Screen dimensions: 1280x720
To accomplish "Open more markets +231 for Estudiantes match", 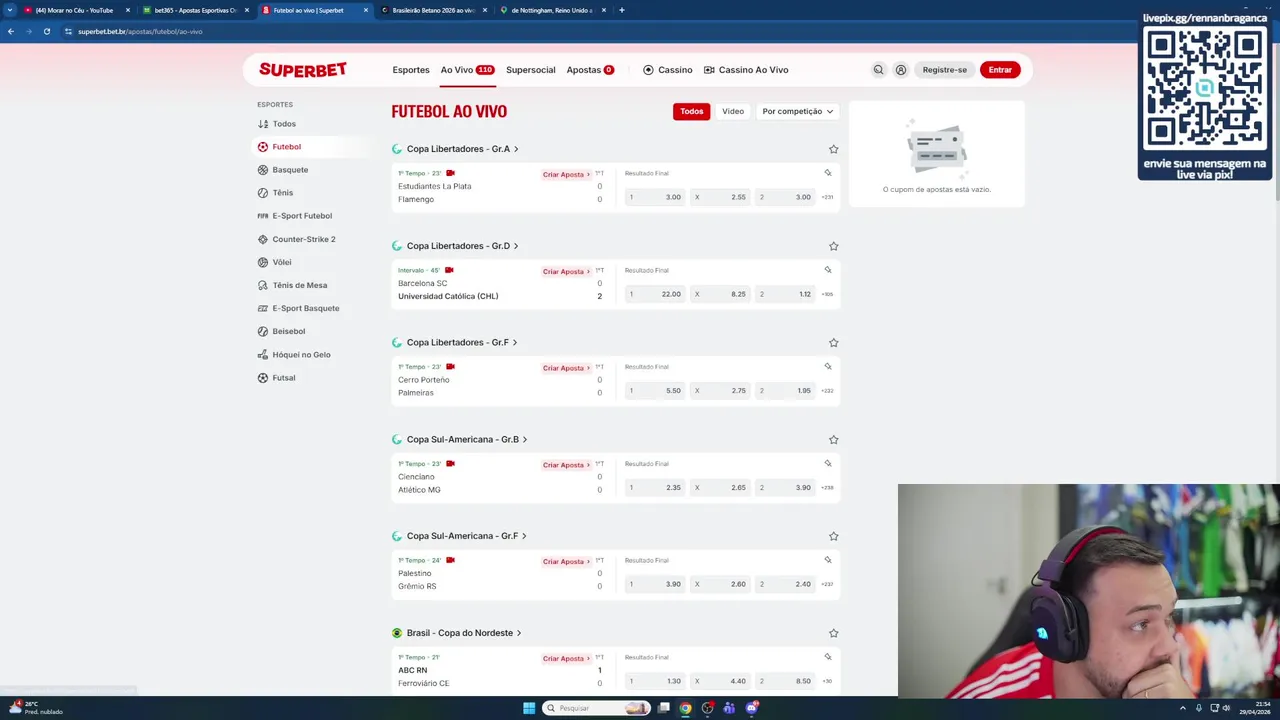I will click(x=827, y=197).
